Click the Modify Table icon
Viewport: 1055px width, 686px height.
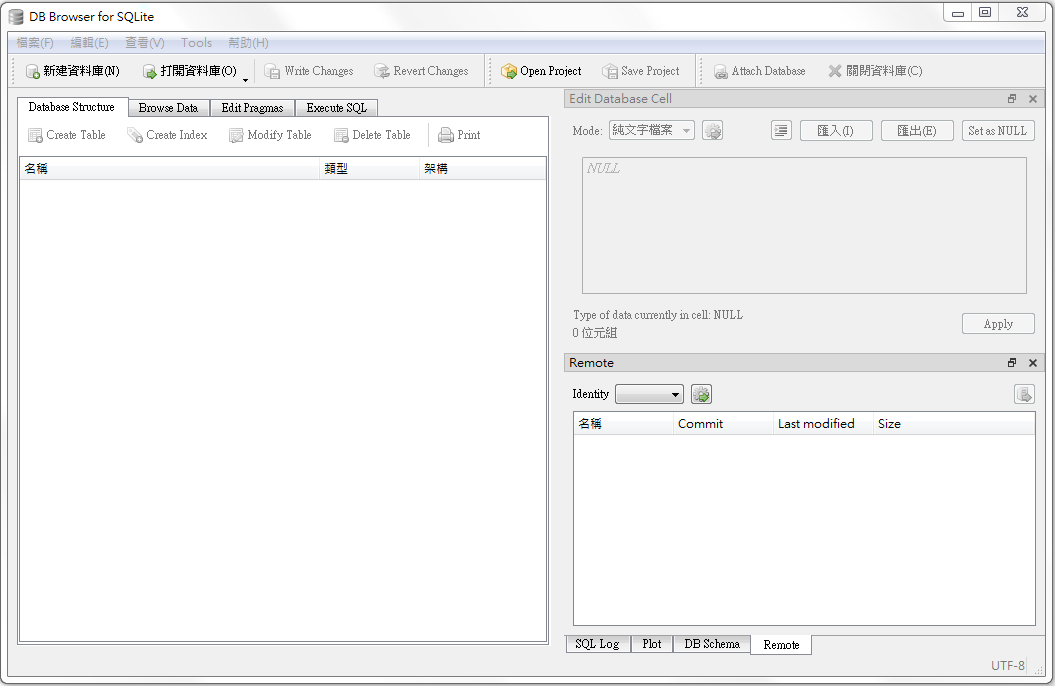pos(237,135)
